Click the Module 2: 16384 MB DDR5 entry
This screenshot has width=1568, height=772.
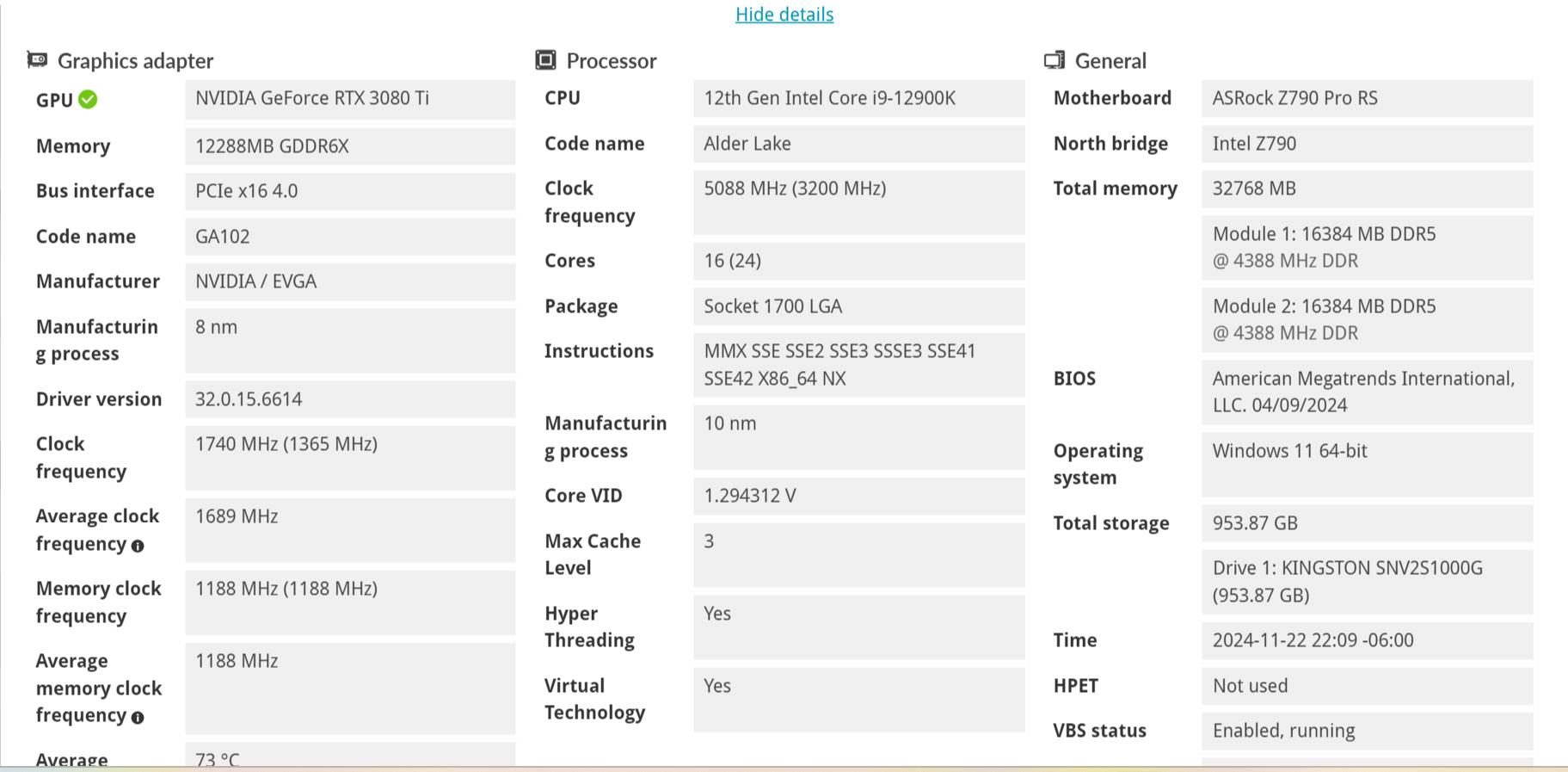coord(1368,320)
